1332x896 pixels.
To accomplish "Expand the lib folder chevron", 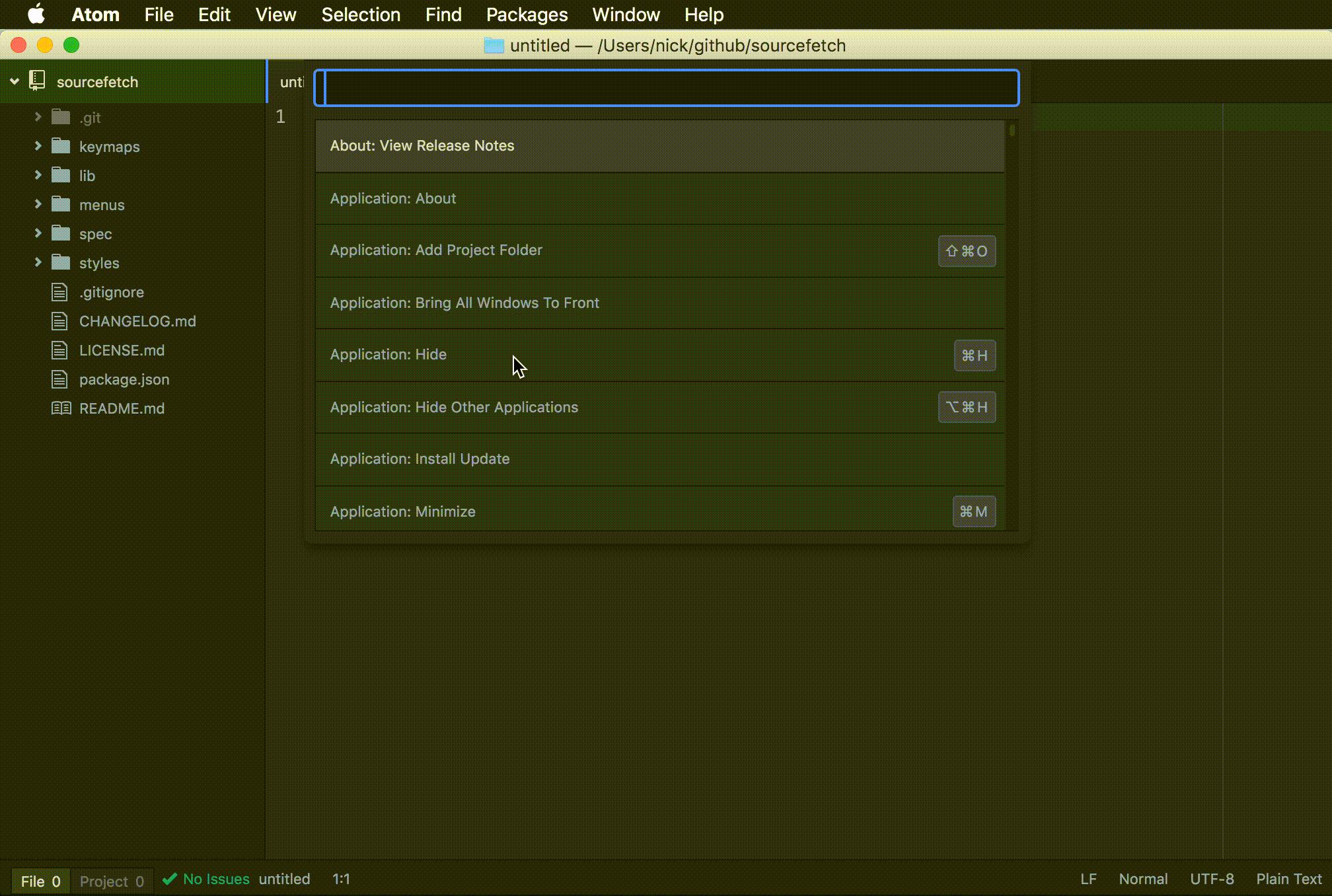I will (38, 175).
